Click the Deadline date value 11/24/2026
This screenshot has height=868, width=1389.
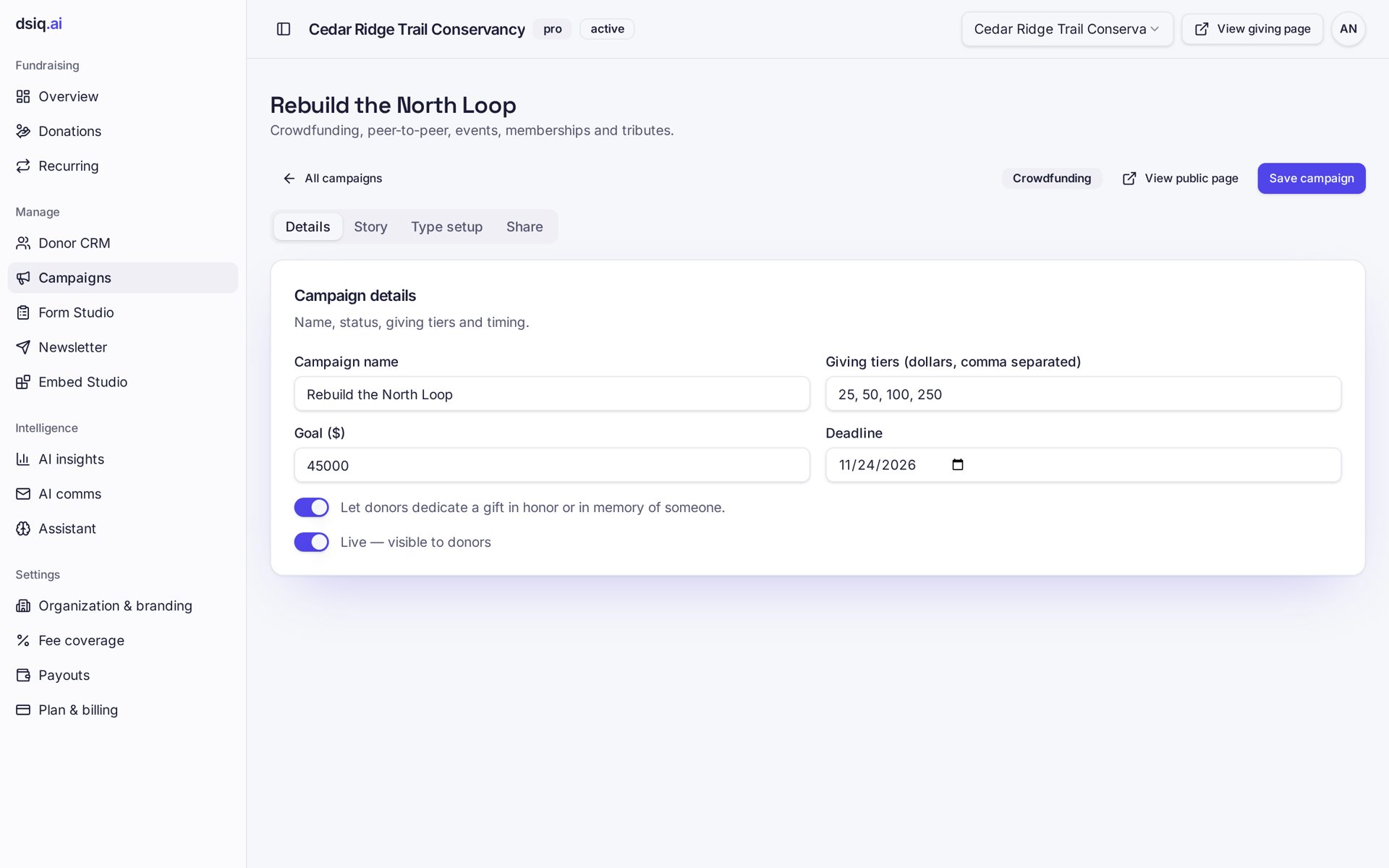click(x=877, y=464)
